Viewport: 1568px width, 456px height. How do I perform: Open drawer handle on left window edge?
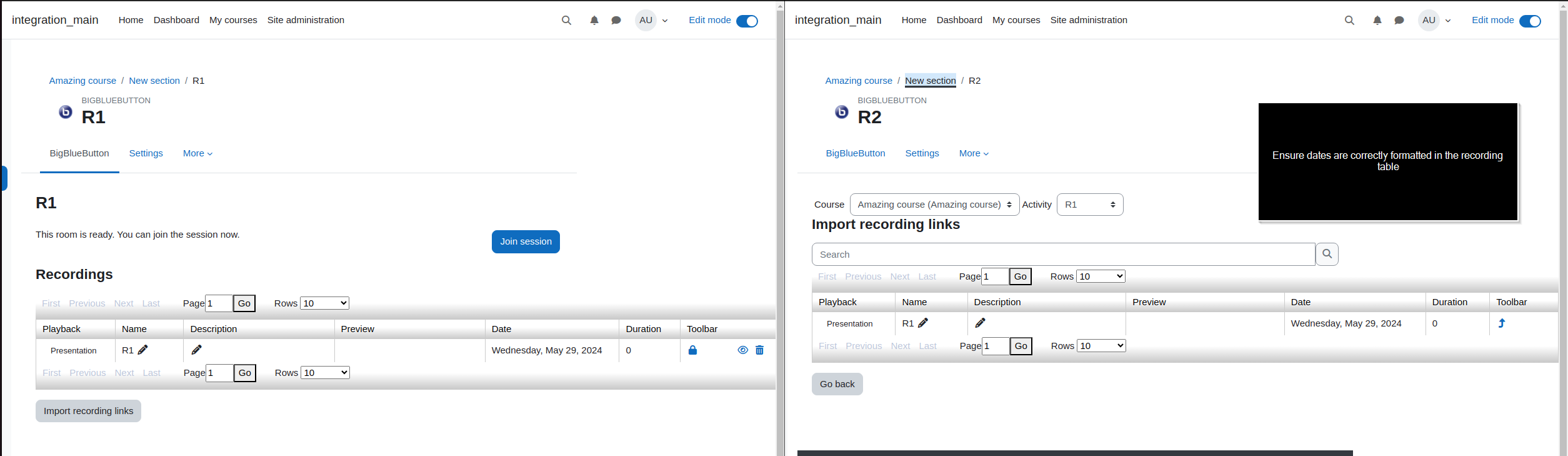coord(4,178)
